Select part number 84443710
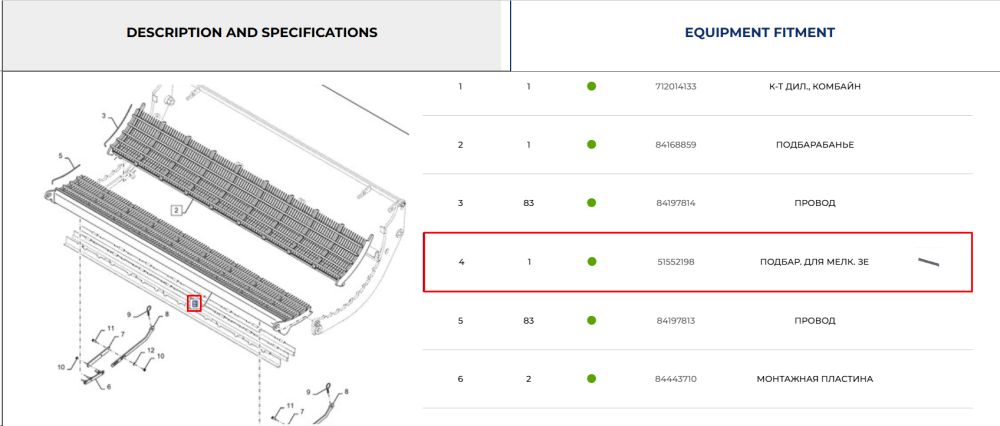Image resolution: width=1000 pixels, height=426 pixels. click(675, 379)
